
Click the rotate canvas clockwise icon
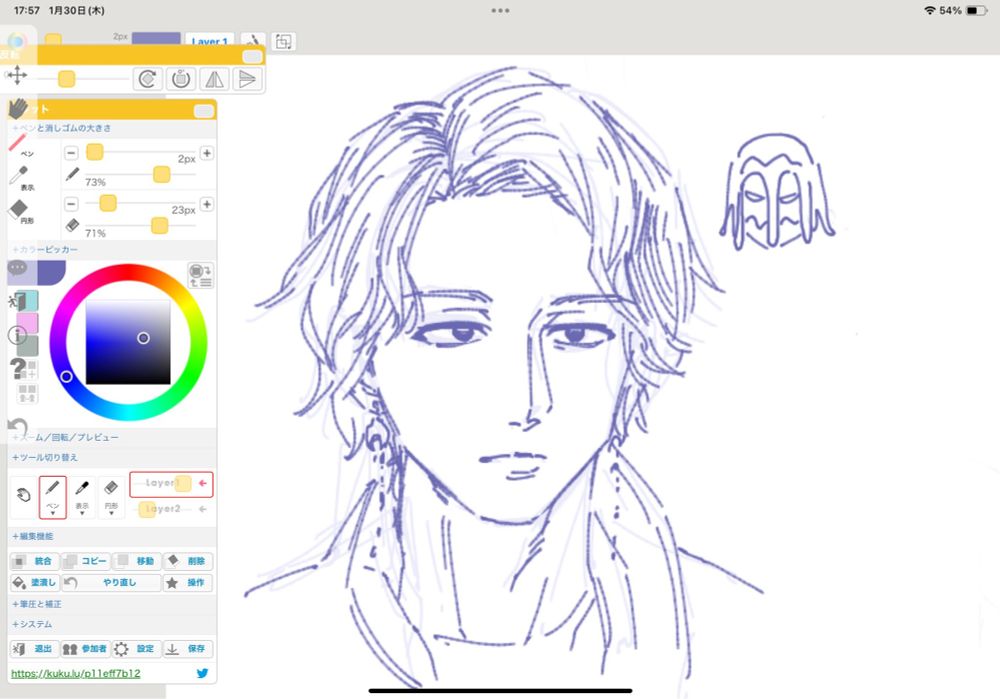click(147, 79)
